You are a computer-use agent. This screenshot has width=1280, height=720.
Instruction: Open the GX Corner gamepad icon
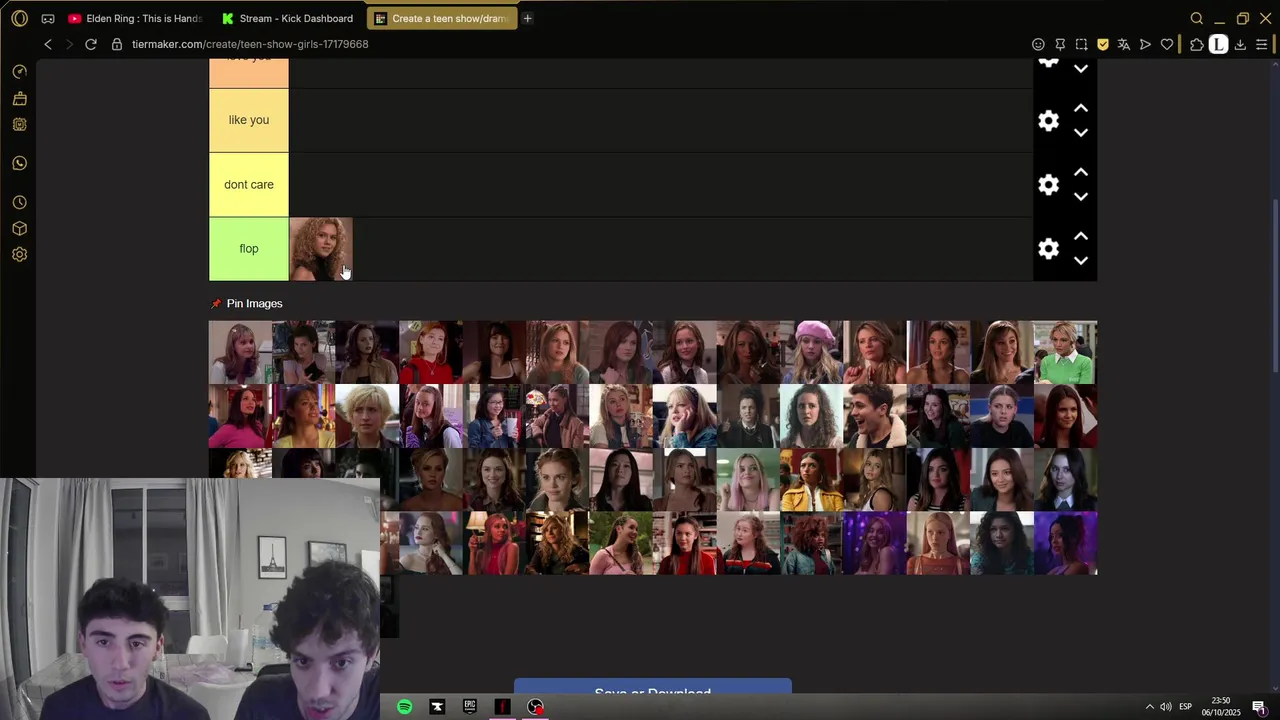(48, 18)
